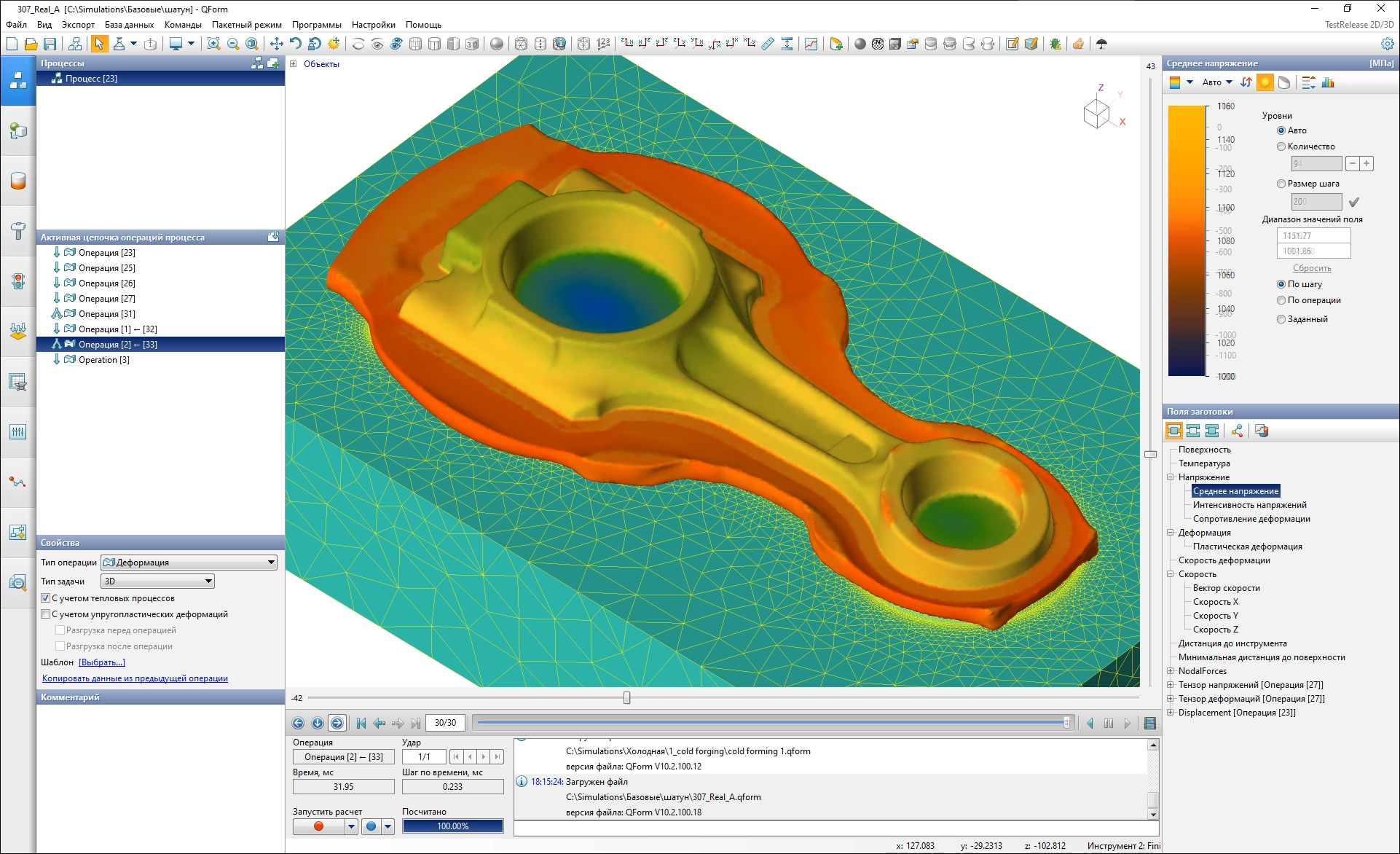The image size is (1400, 854).
Task: Open the graph chart toolbar icon
Action: 811,44
